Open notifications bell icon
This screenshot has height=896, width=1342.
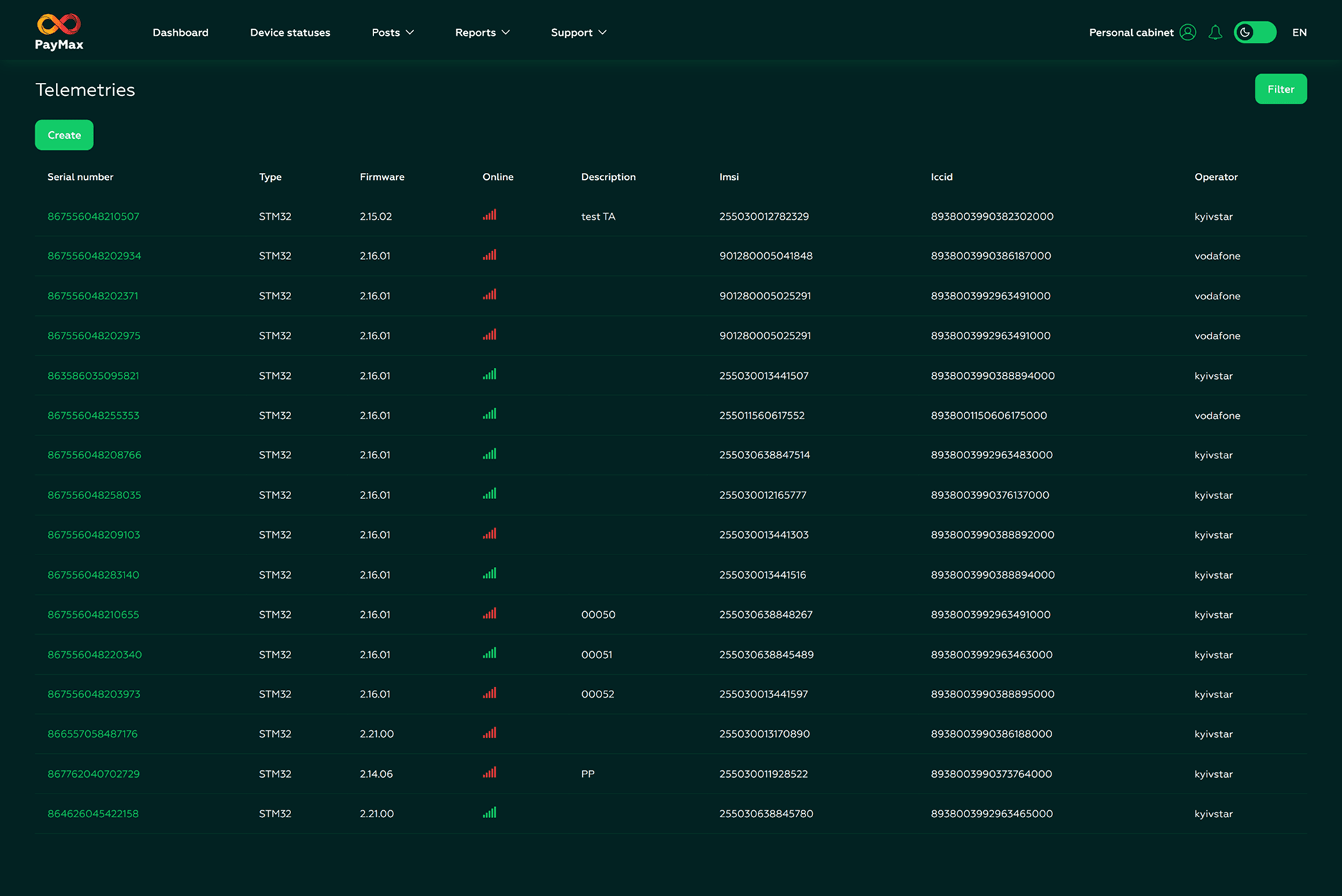tap(1215, 32)
